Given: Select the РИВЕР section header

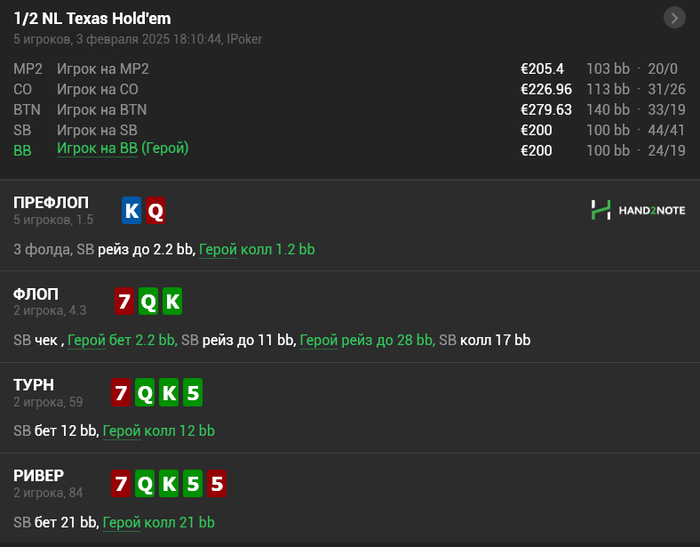Looking at the screenshot, I should (39, 476).
